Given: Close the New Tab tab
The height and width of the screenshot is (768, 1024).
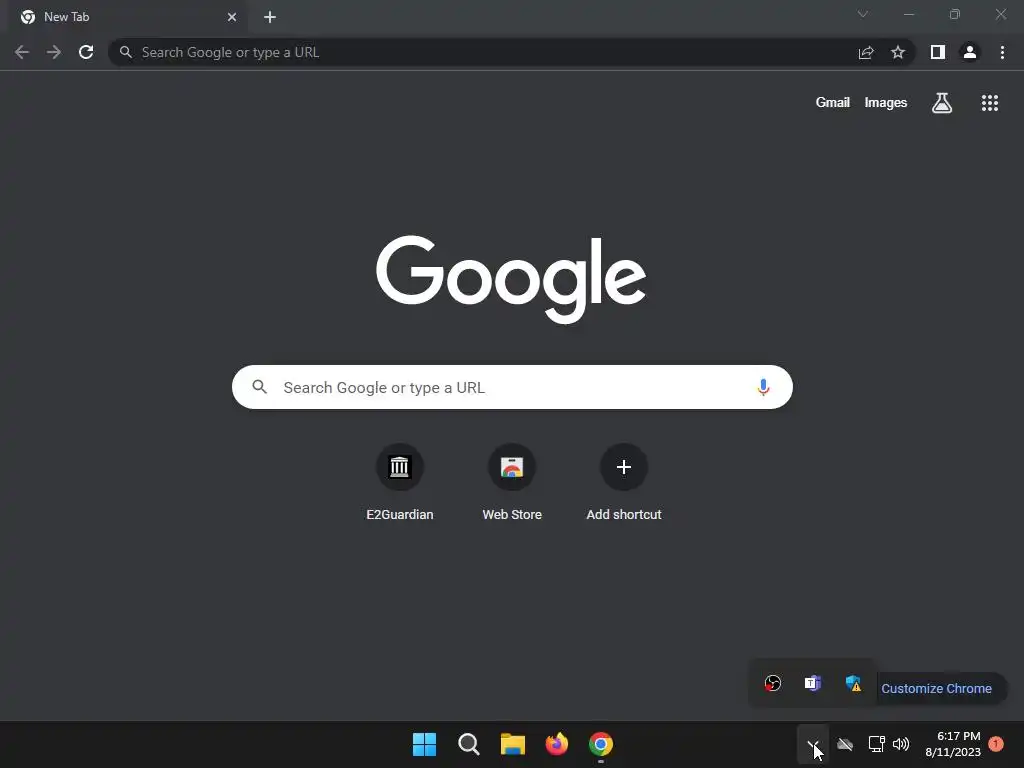Looking at the screenshot, I should pyautogui.click(x=232, y=17).
